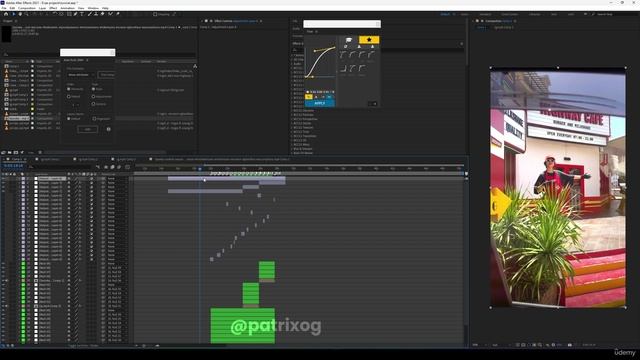Click the Type column header in Project
This screenshot has height=360, width=640.
(39, 62)
